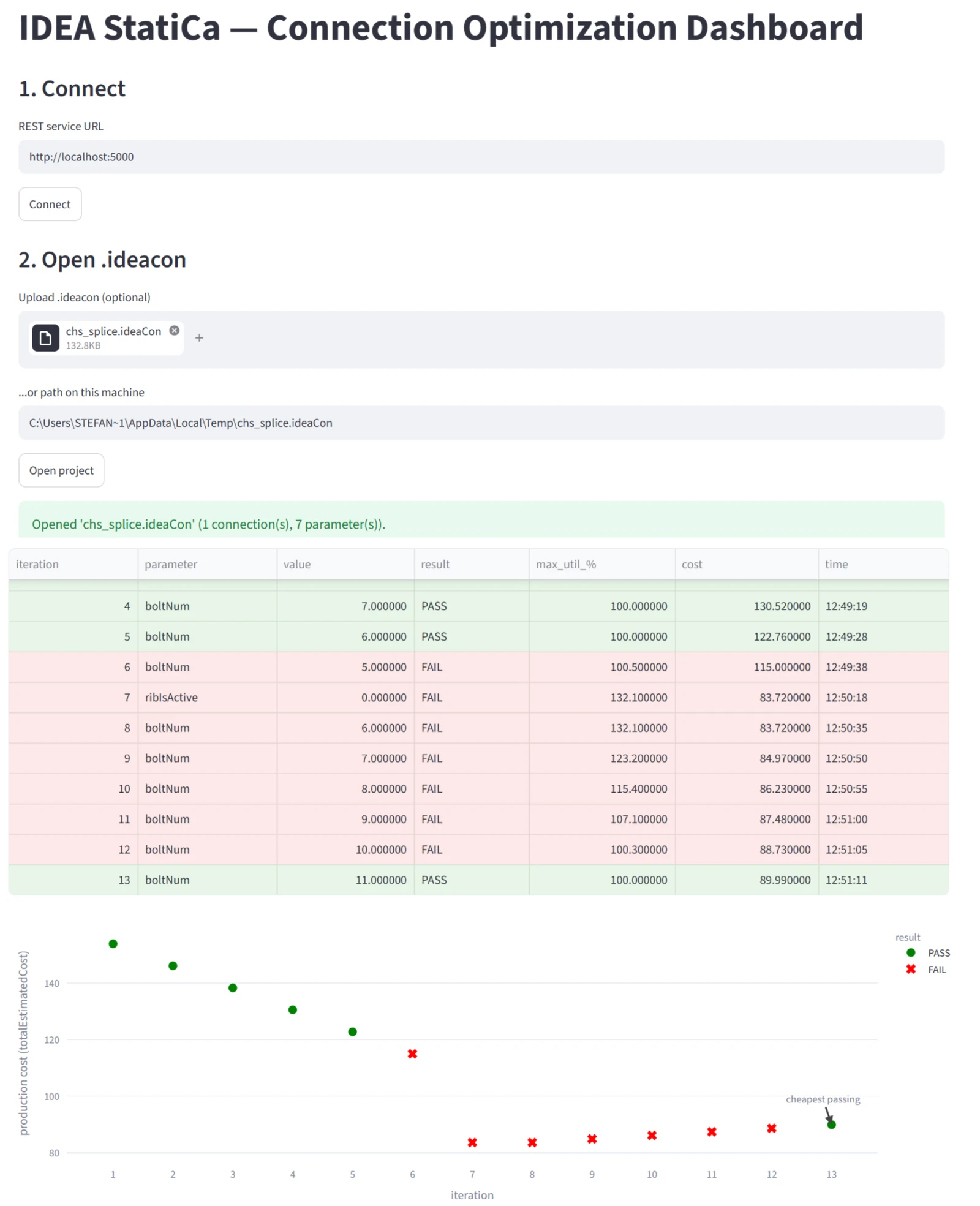Screen dimensions: 980x1206
Task: Click the chs_splice.ideaCon file icon
Action: 45,337
